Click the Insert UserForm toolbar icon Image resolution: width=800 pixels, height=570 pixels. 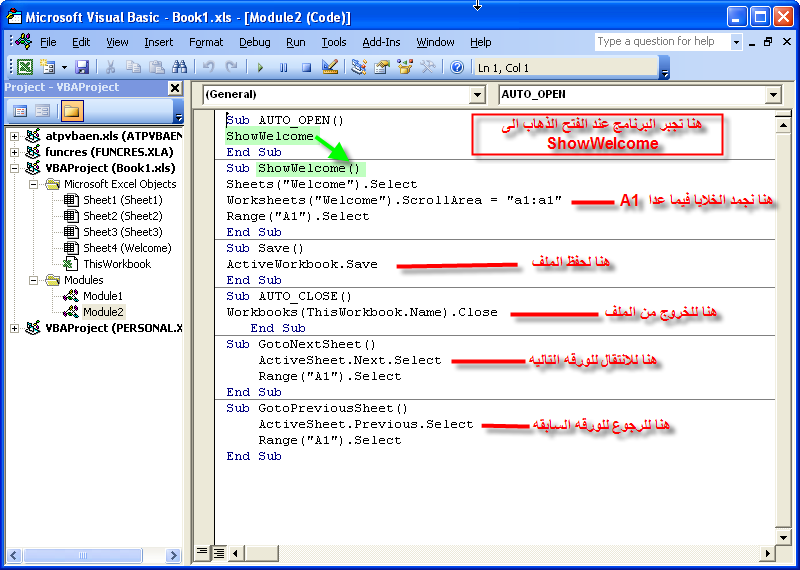tap(47, 67)
